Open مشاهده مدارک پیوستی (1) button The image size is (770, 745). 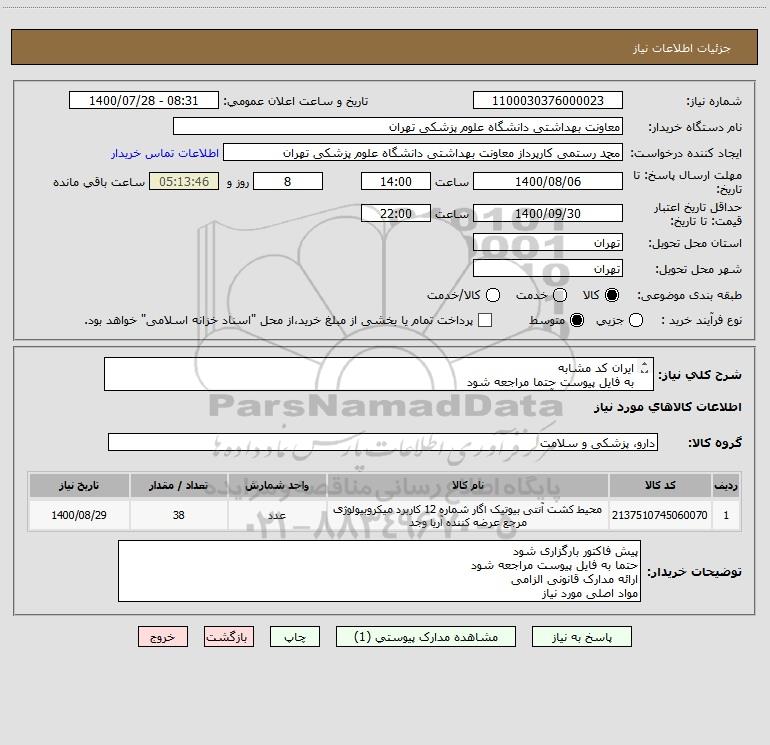coord(426,637)
